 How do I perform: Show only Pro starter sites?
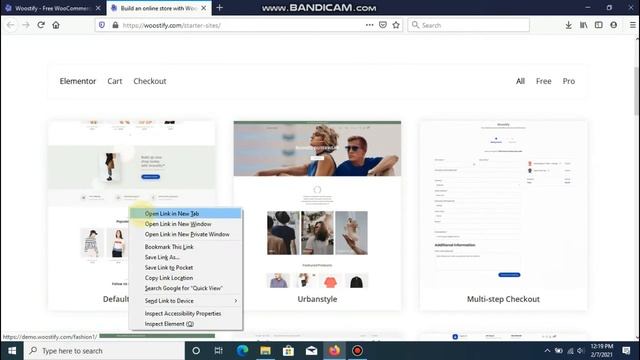pos(569,81)
